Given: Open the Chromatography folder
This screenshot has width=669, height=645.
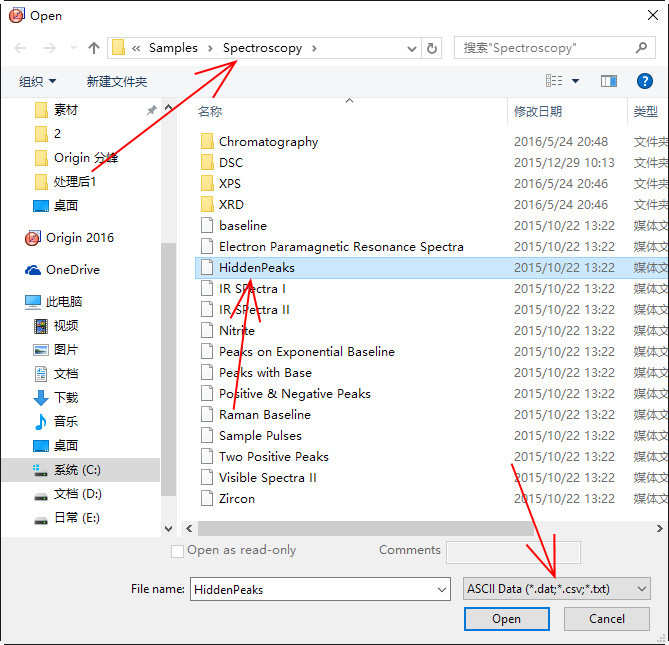Looking at the screenshot, I should pyautogui.click(x=268, y=142).
